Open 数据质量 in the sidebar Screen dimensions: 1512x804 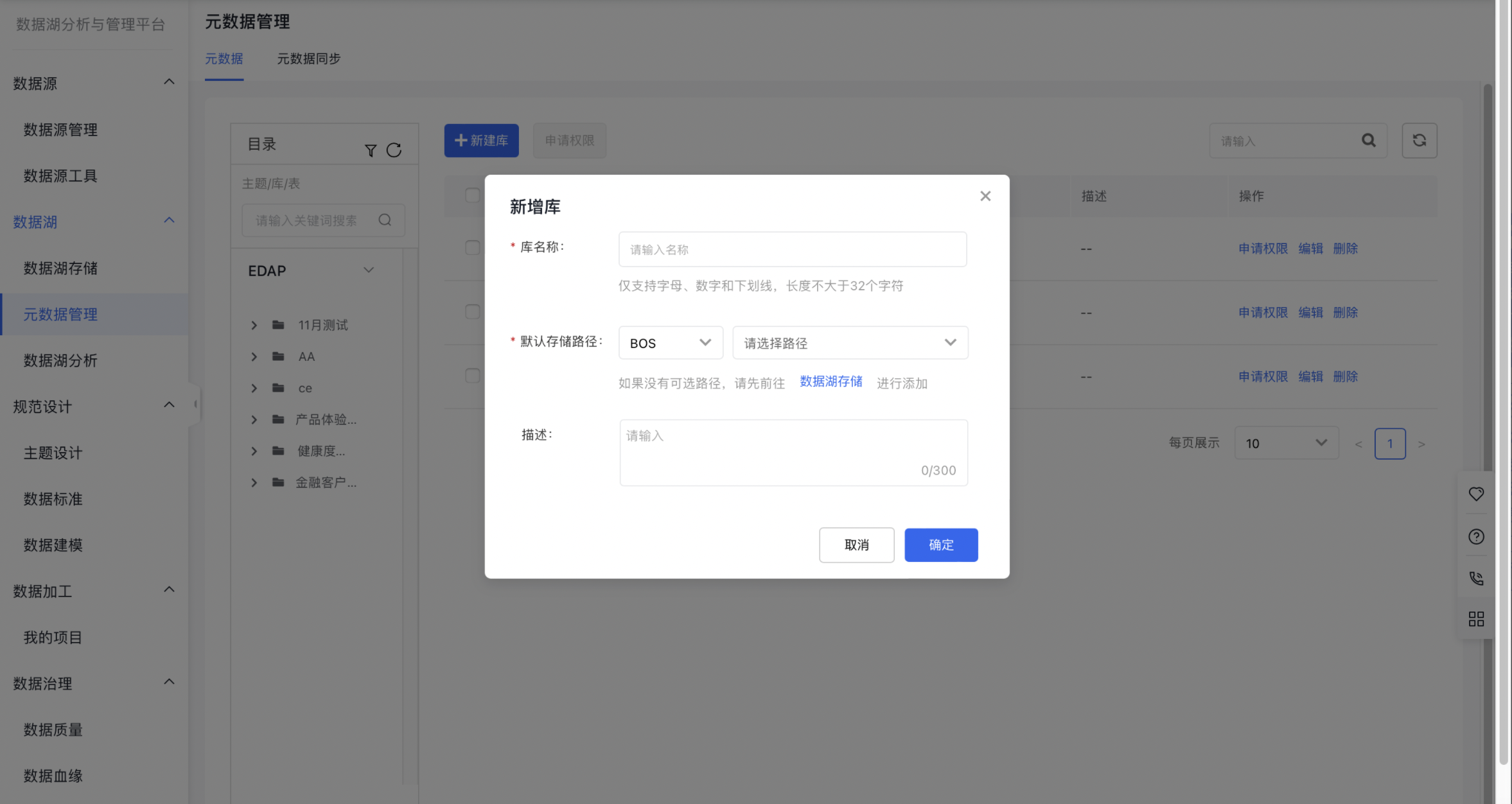[x=53, y=730]
